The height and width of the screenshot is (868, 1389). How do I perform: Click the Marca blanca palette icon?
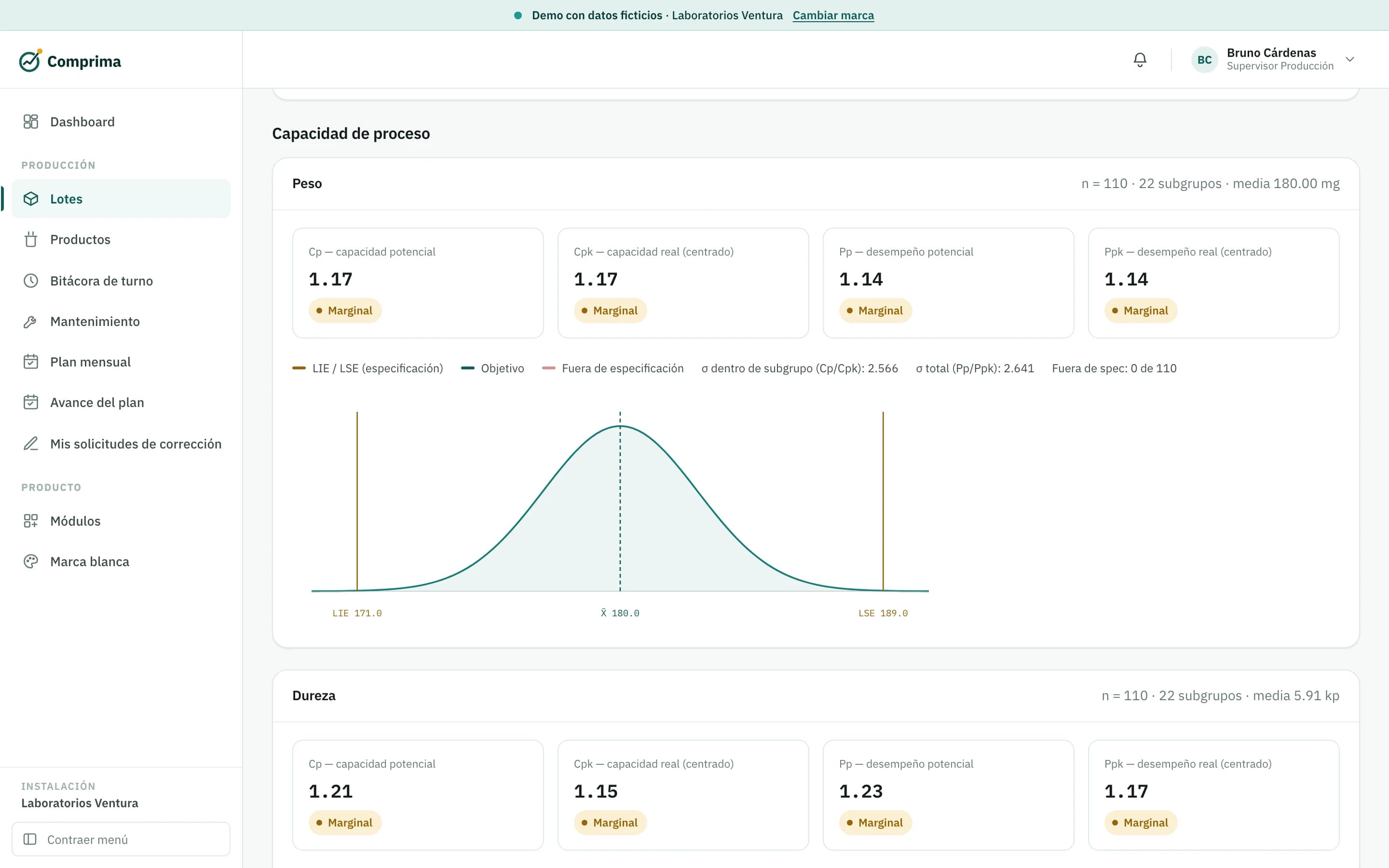30,561
